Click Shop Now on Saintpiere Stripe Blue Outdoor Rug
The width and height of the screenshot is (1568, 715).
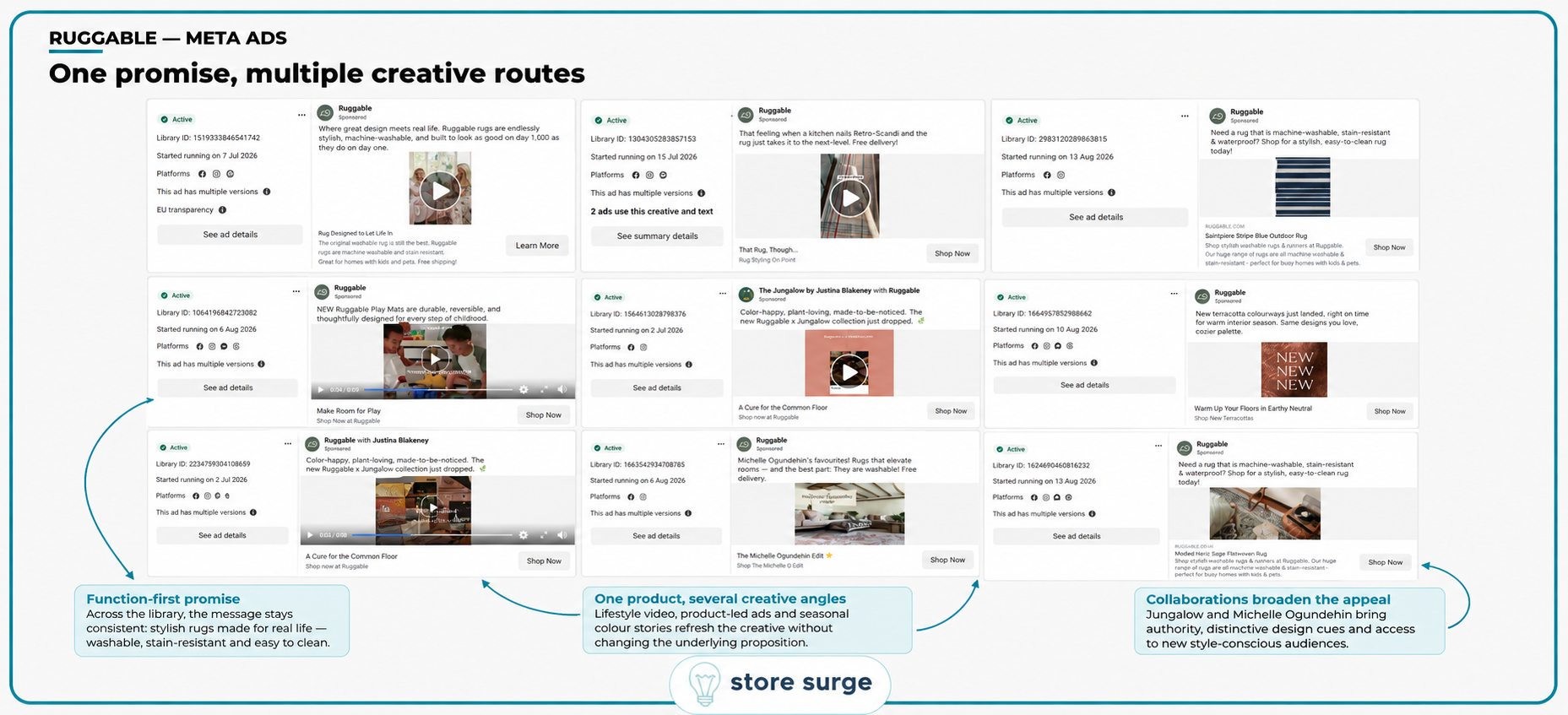click(x=1389, y=247)
